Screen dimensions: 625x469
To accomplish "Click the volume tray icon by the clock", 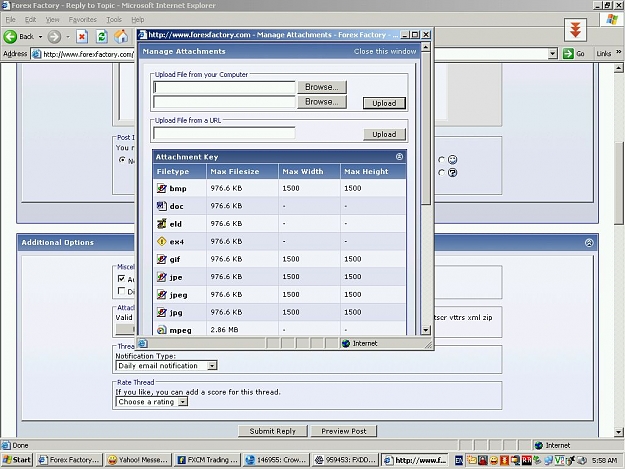I will 582,460.
